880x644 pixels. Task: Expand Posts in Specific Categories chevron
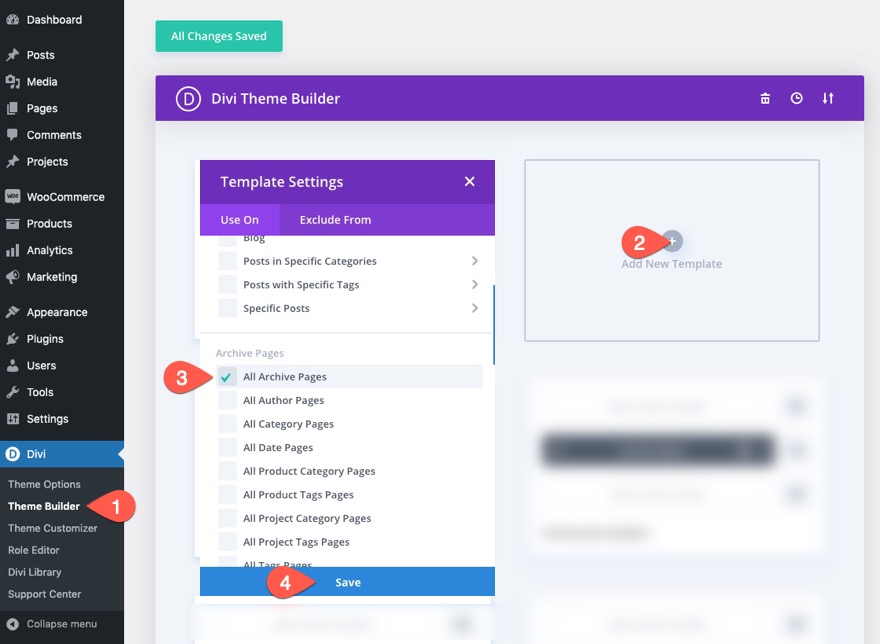[475, 261]
